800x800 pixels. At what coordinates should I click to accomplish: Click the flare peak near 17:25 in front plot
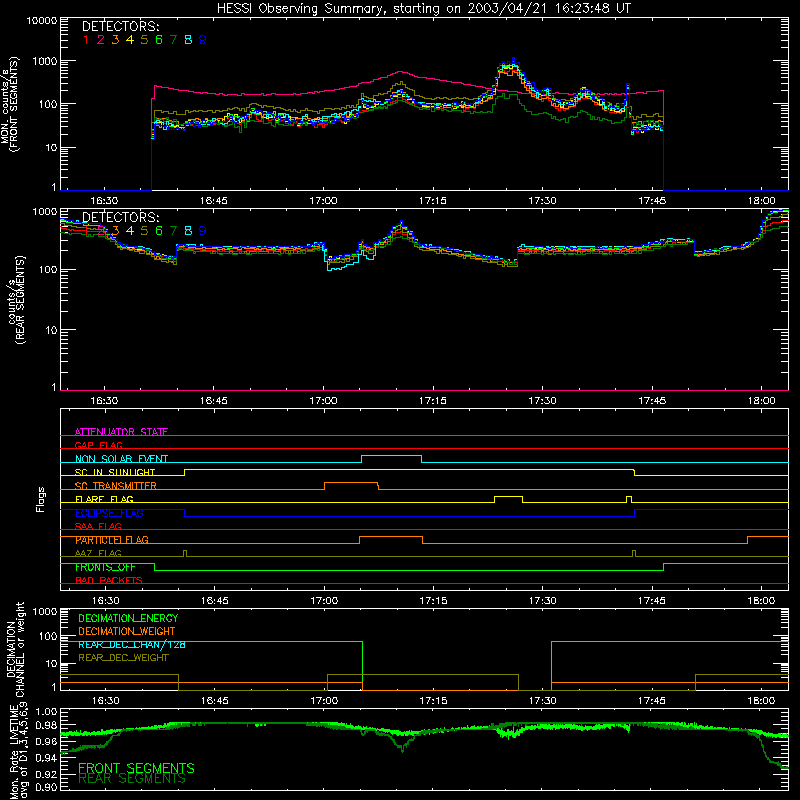click(510, 64)
